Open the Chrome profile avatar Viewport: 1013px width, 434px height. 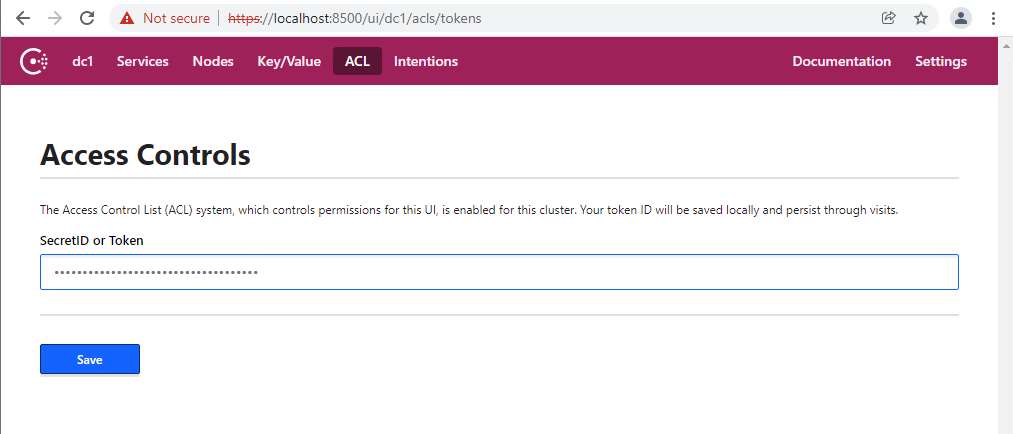click(961, 18)
